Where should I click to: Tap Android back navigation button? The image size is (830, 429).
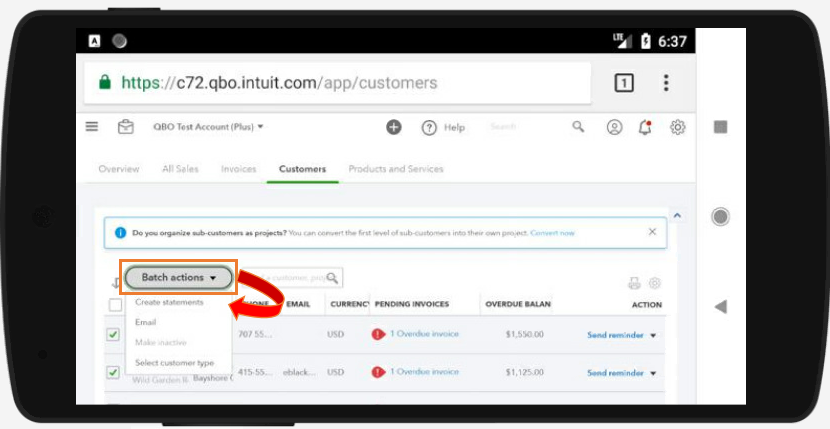click(720, 307)
